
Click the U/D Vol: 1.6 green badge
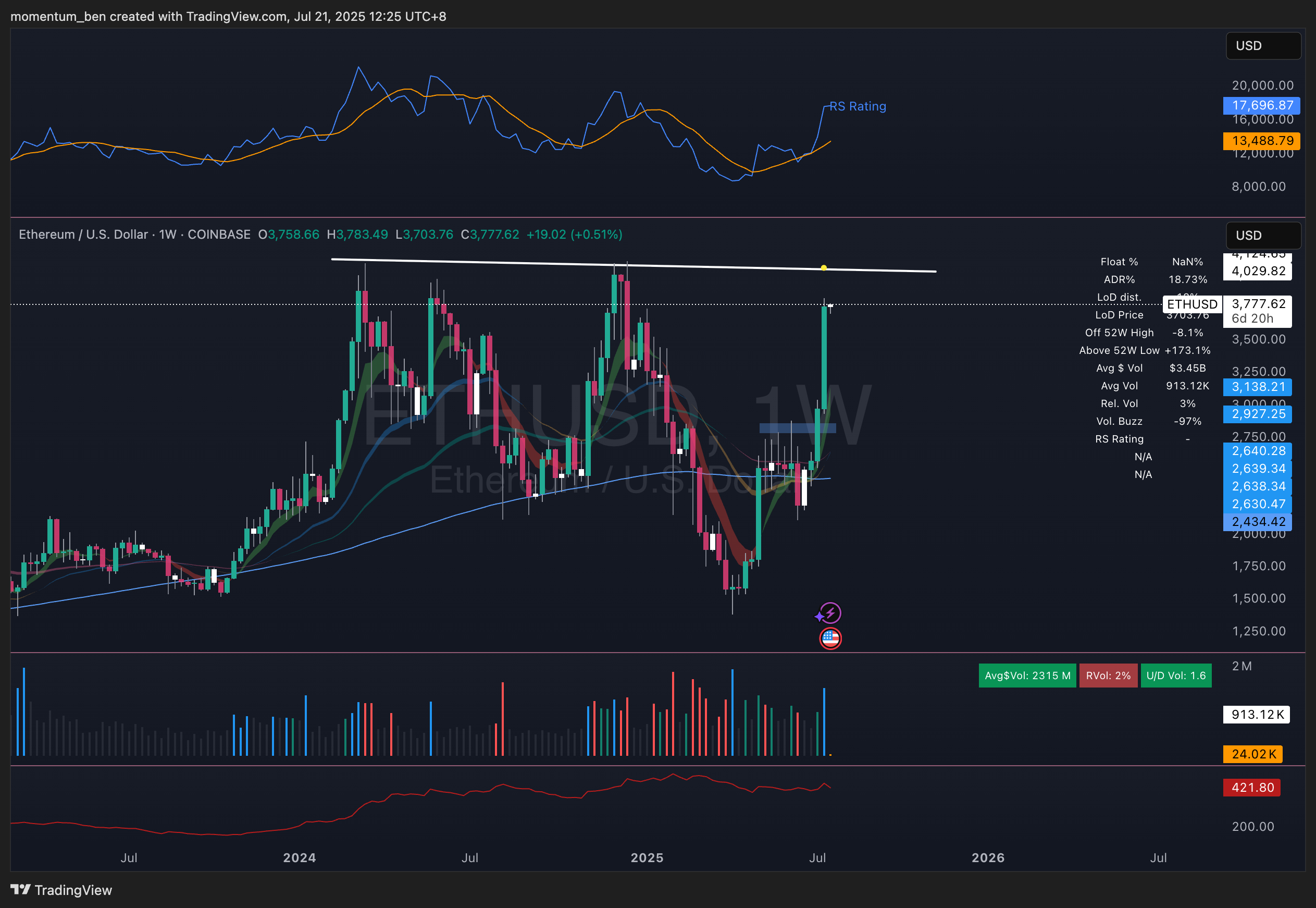point(1175,676)
